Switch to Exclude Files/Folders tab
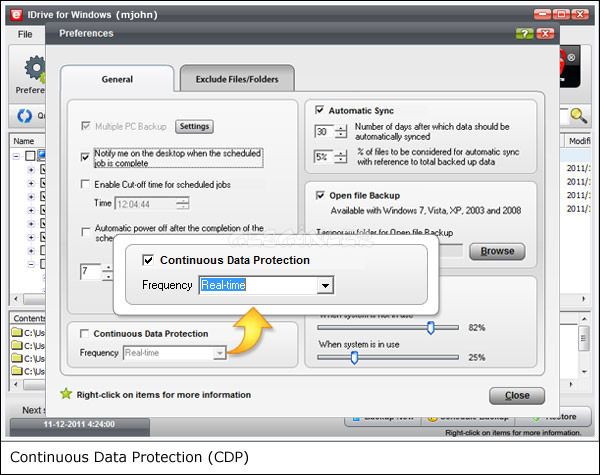Image resolution: width=600 pixels, height=475 pixels. pos(237,79)
